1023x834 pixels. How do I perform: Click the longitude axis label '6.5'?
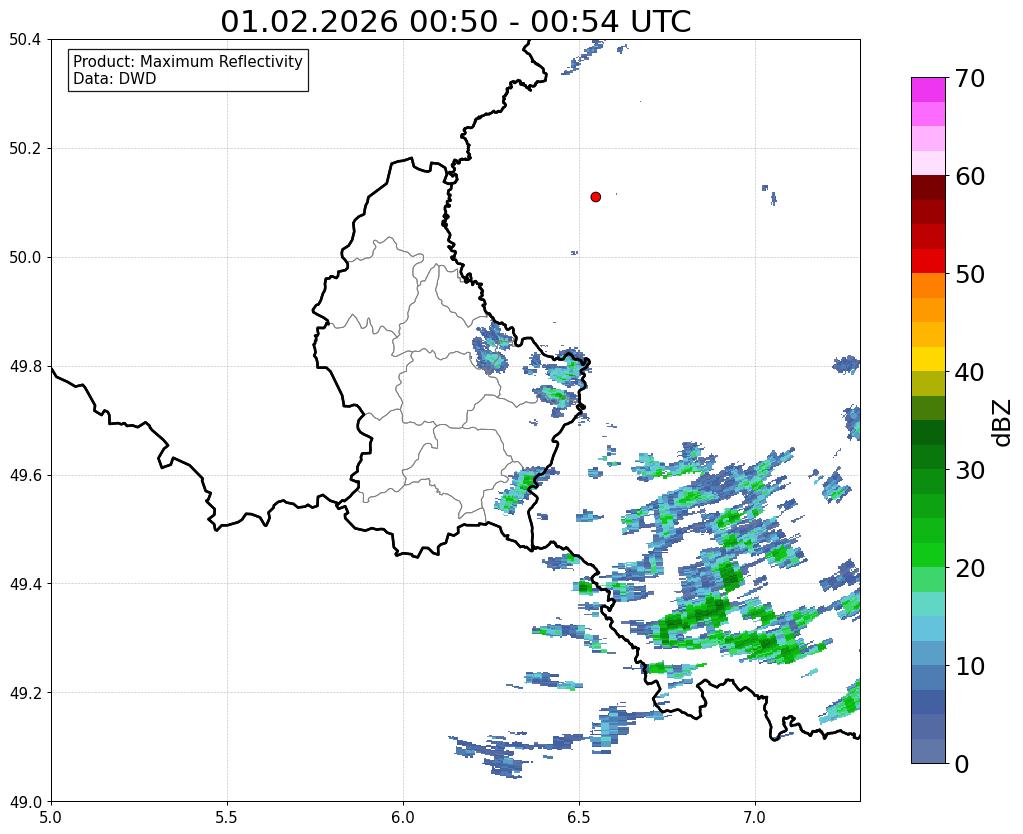coord(579,818)
